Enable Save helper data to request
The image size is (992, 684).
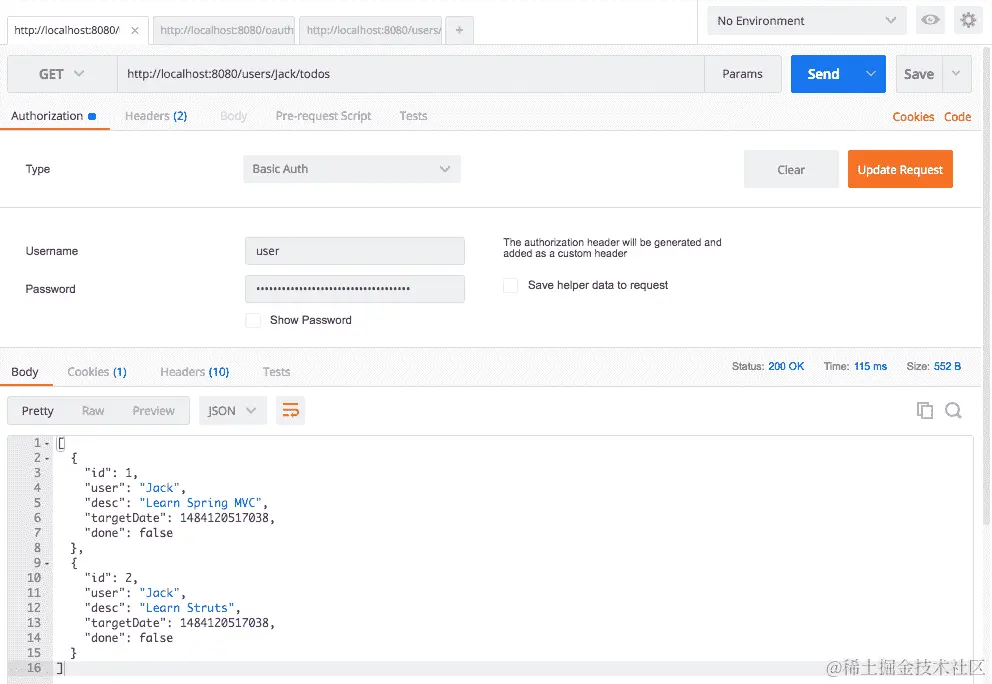(x=511, y=285)
